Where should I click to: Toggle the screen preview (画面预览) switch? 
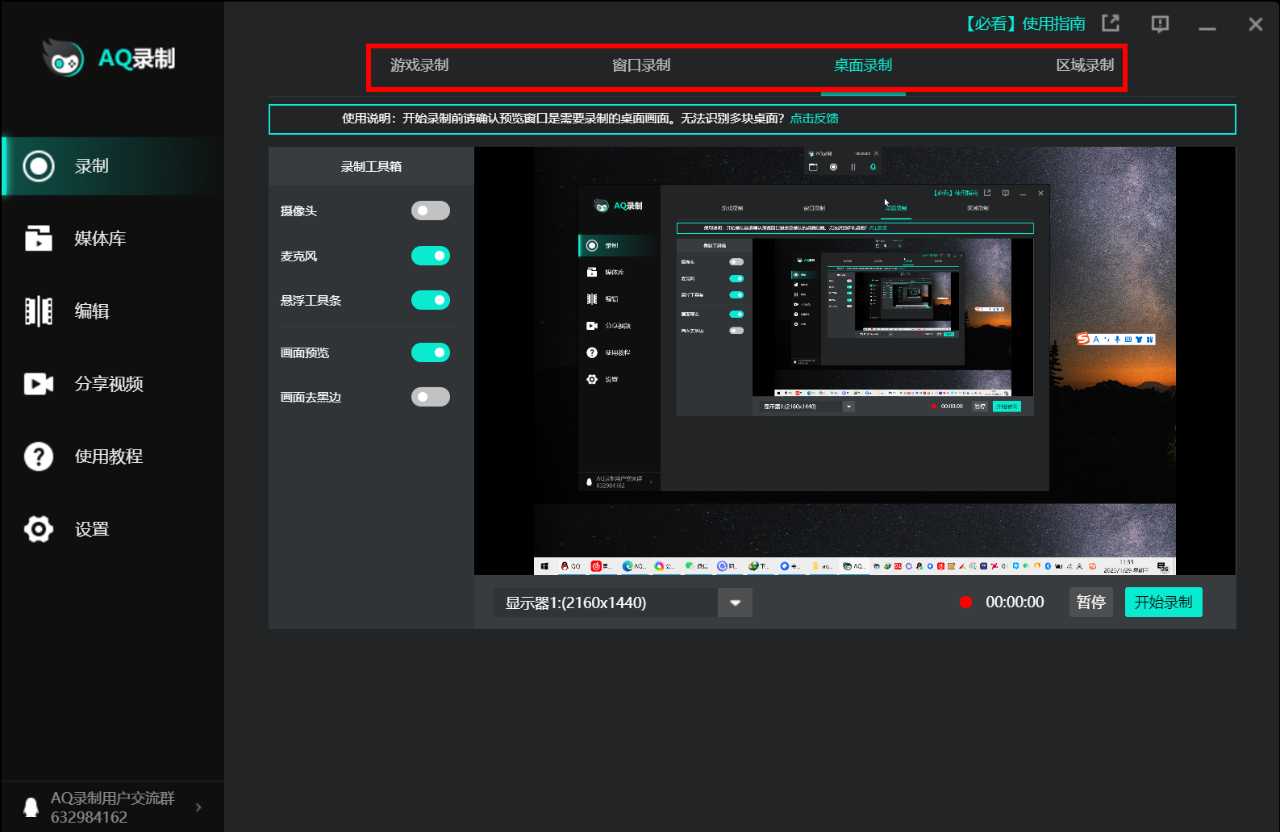(x=430, y=352)
